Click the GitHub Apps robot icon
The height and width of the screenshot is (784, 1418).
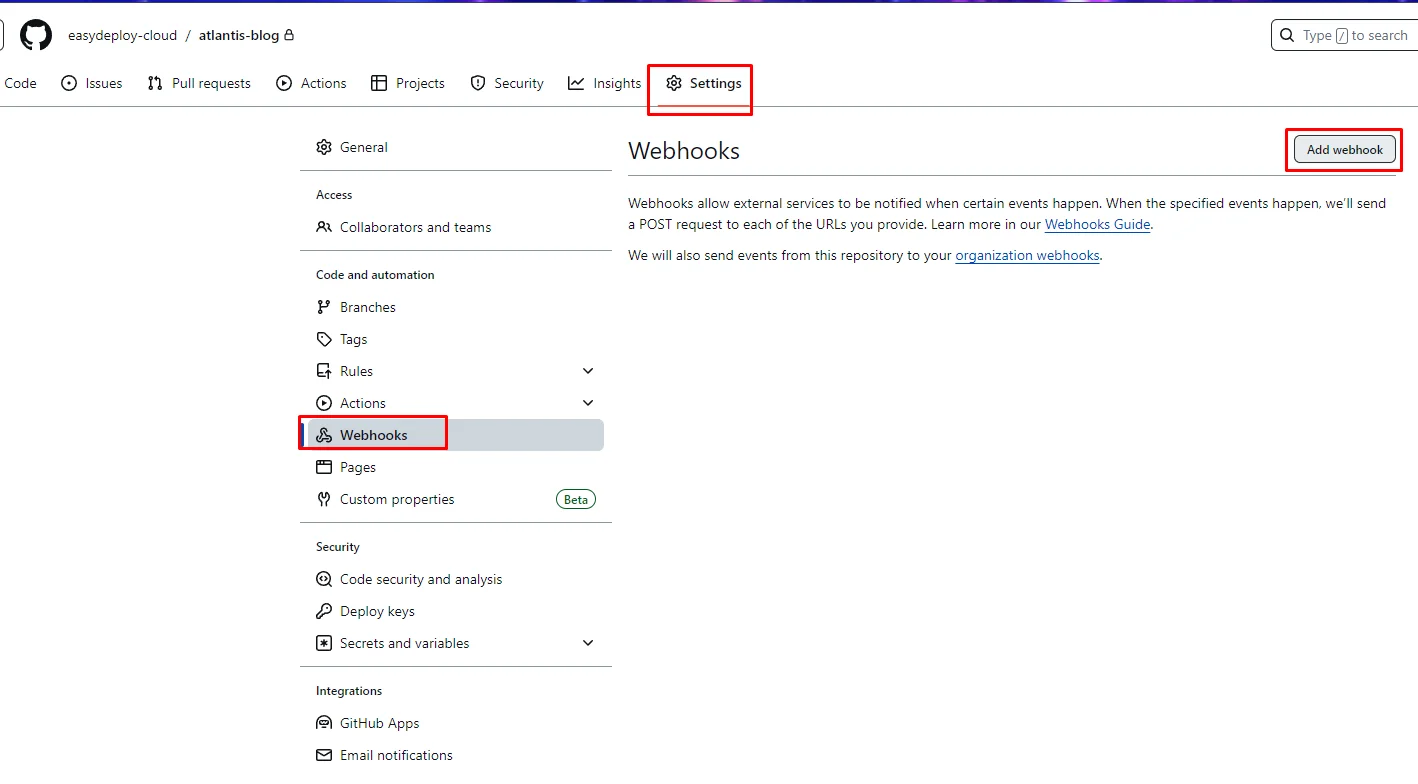point(324,723)
